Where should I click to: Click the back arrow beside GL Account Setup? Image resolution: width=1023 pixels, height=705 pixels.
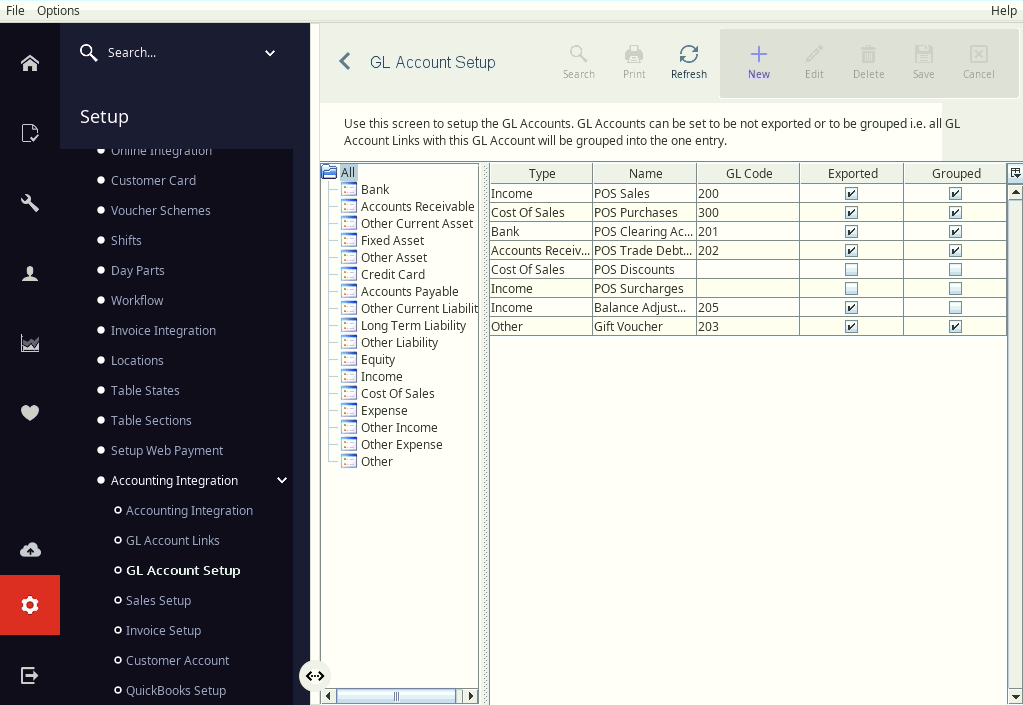click(345, 62)
